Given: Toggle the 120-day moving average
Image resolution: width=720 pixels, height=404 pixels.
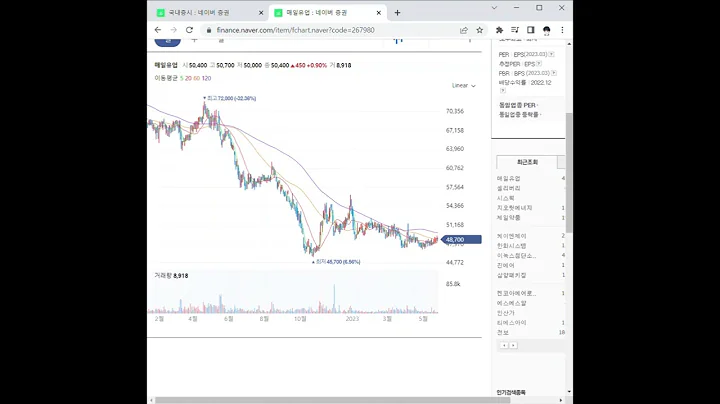Looking at the screenshot, I should (x=207, y=79).
